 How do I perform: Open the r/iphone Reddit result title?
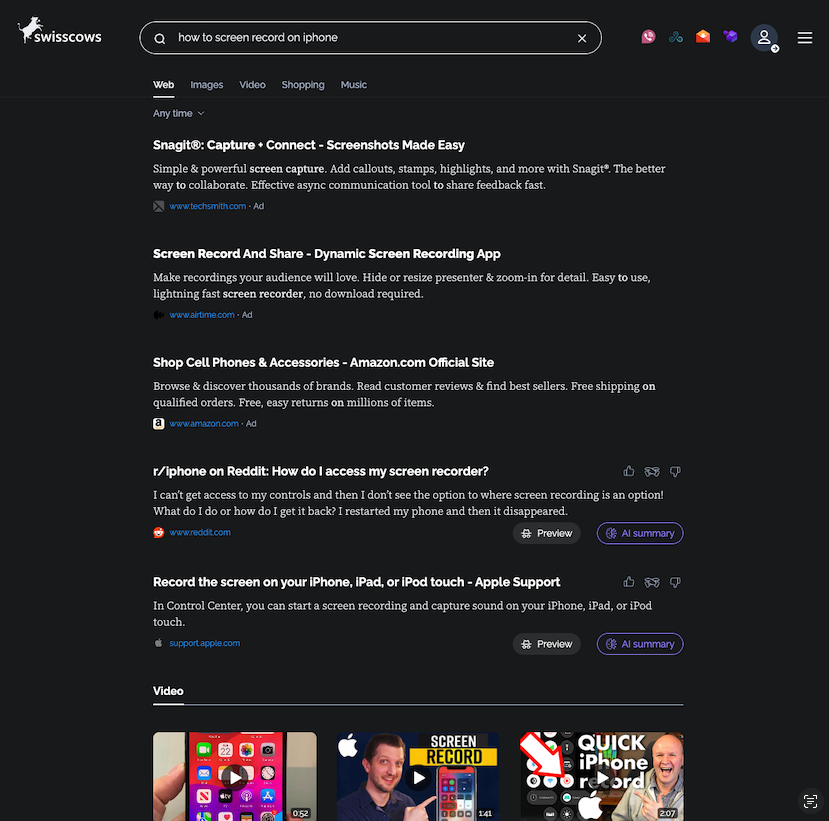320,471
